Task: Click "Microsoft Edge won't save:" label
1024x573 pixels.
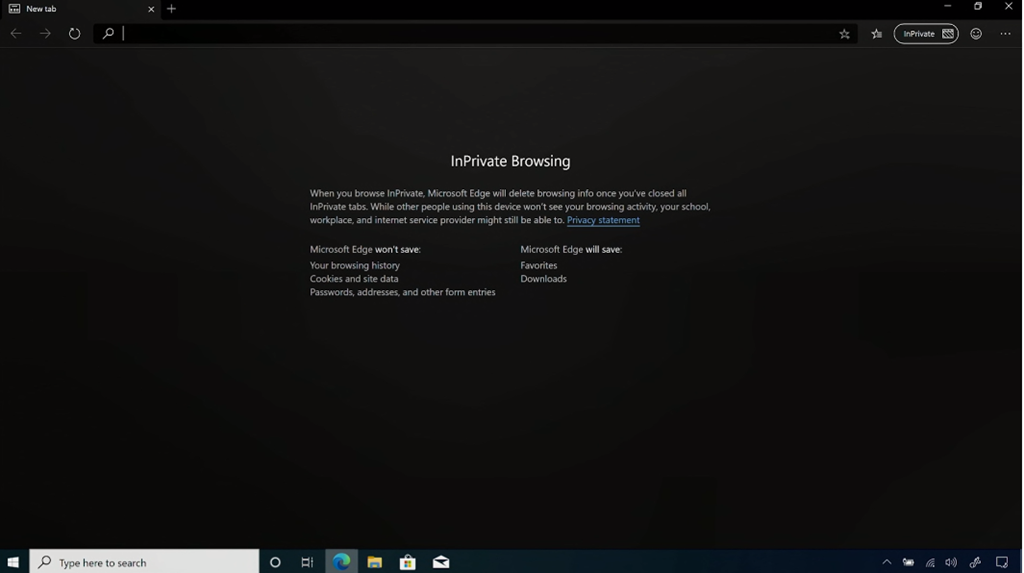Action: click(x=365, y=250)
